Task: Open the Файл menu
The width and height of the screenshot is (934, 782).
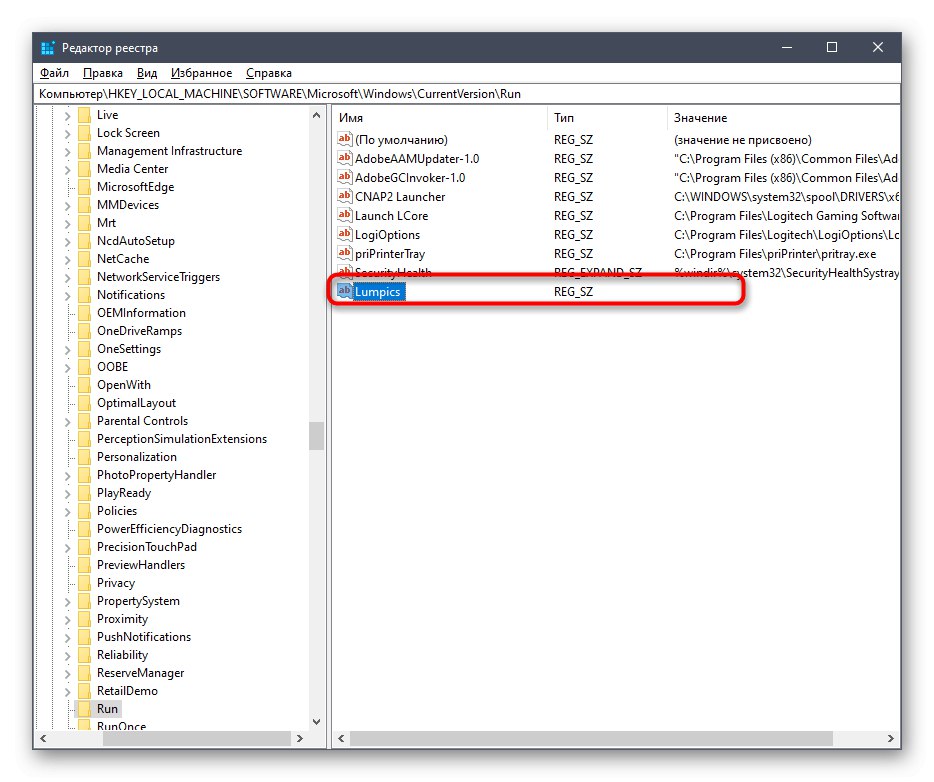Action: tap(54, 73)
